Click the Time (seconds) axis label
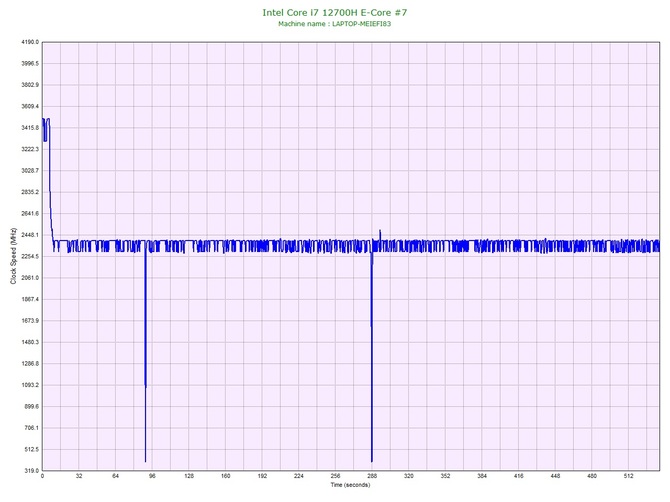 point(350,485)
